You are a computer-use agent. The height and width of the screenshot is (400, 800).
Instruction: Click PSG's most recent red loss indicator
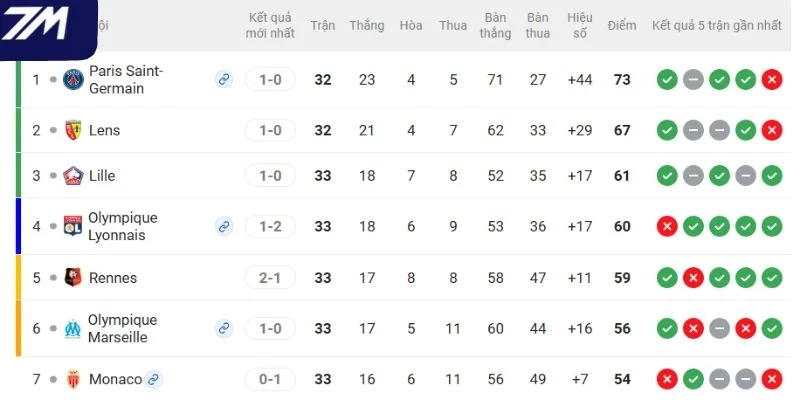(x=771, y=80)
